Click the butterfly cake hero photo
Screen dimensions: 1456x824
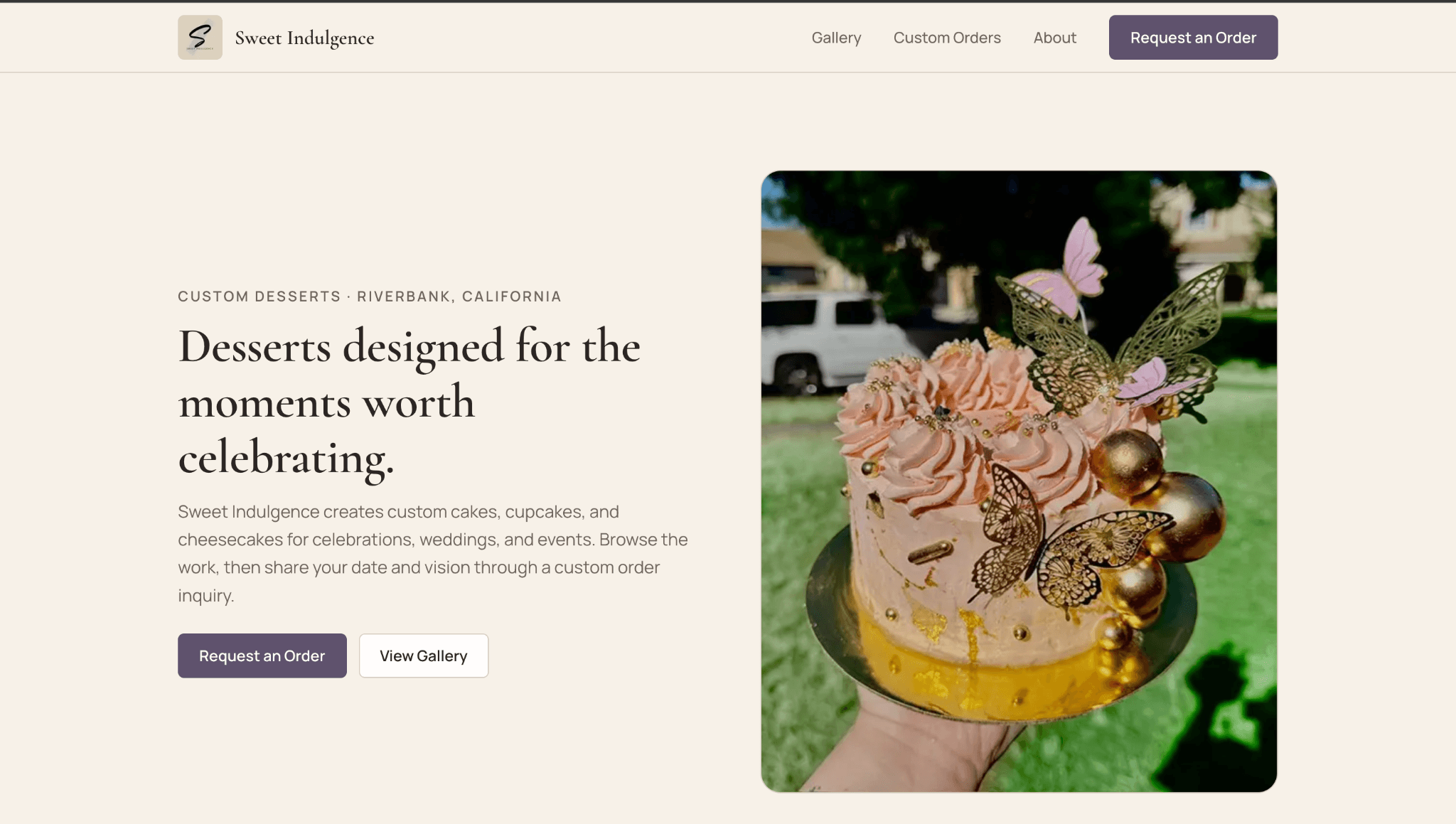pos(1019,481)
